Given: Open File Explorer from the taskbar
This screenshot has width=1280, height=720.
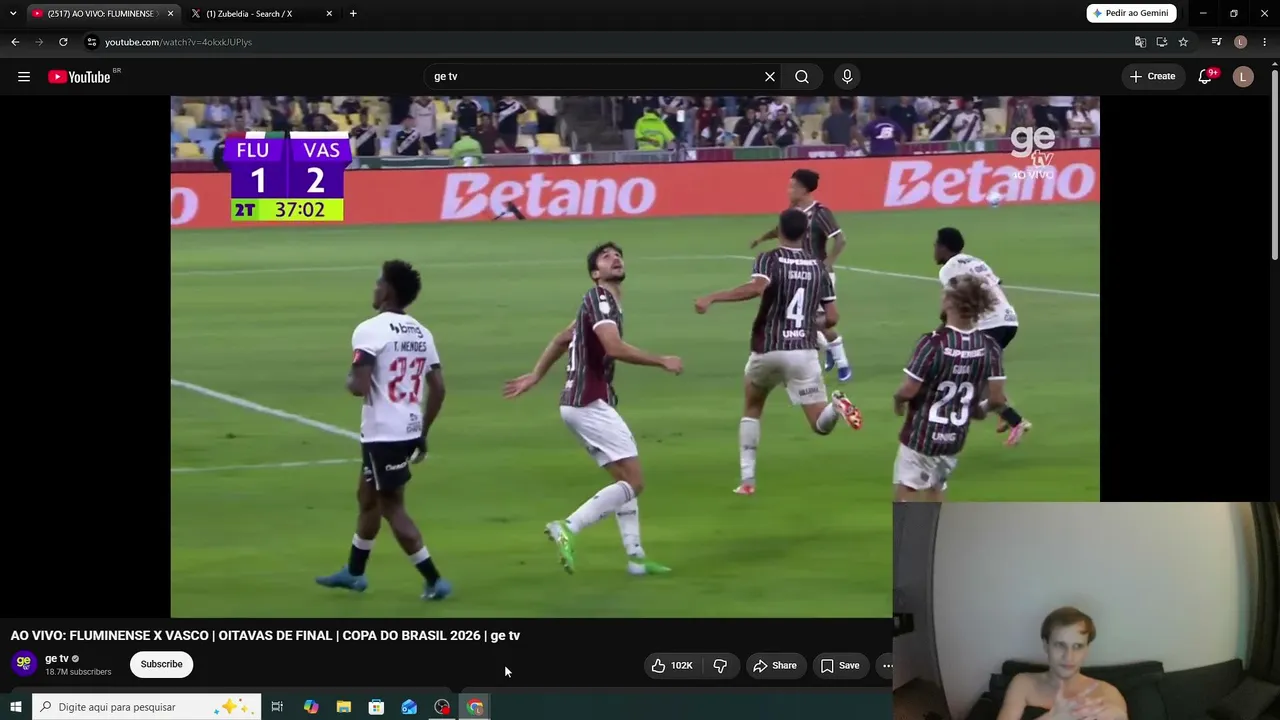Looking at the screenshot, I should pyautogui.click(x=344, y=707).
